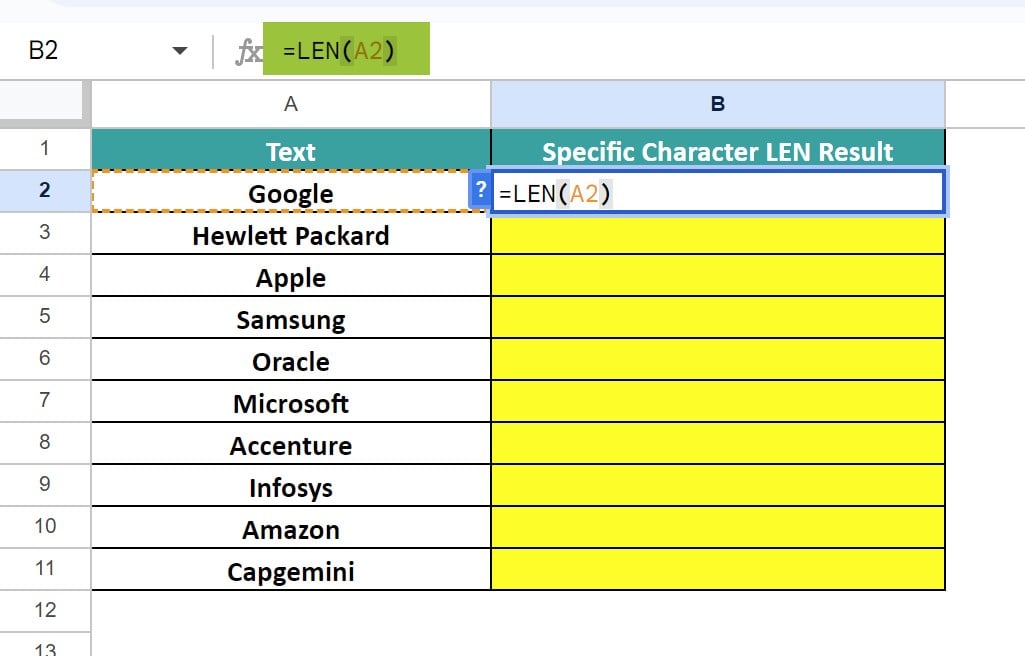Screen dimensions: 1025x656
Task: Click the active B2 editing cell
Action: click(750, 192)
